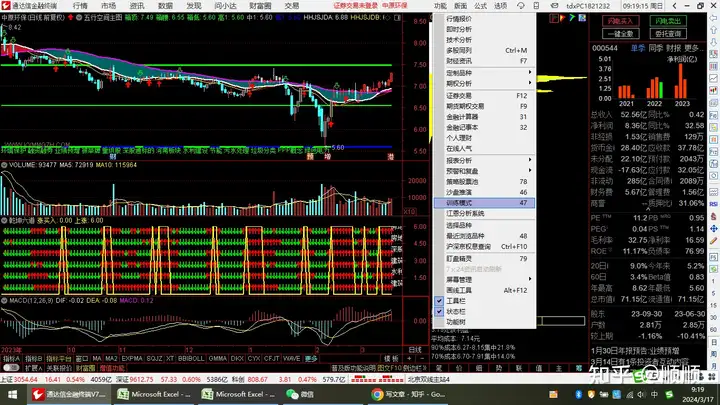Open the Chrome 写文章 window on taskbar
Viewport: 720px width, 405px height.
pos(408,394)
